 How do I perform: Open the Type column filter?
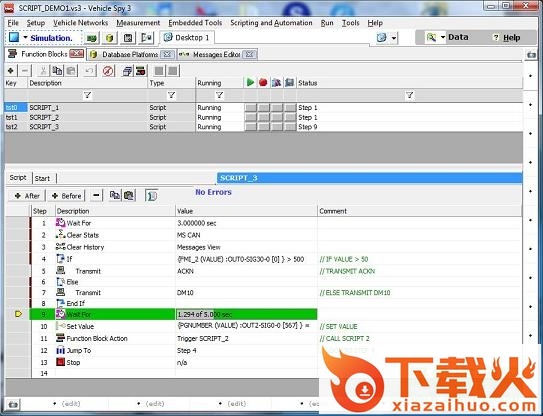pyautogui.click(x=171, y=95)
